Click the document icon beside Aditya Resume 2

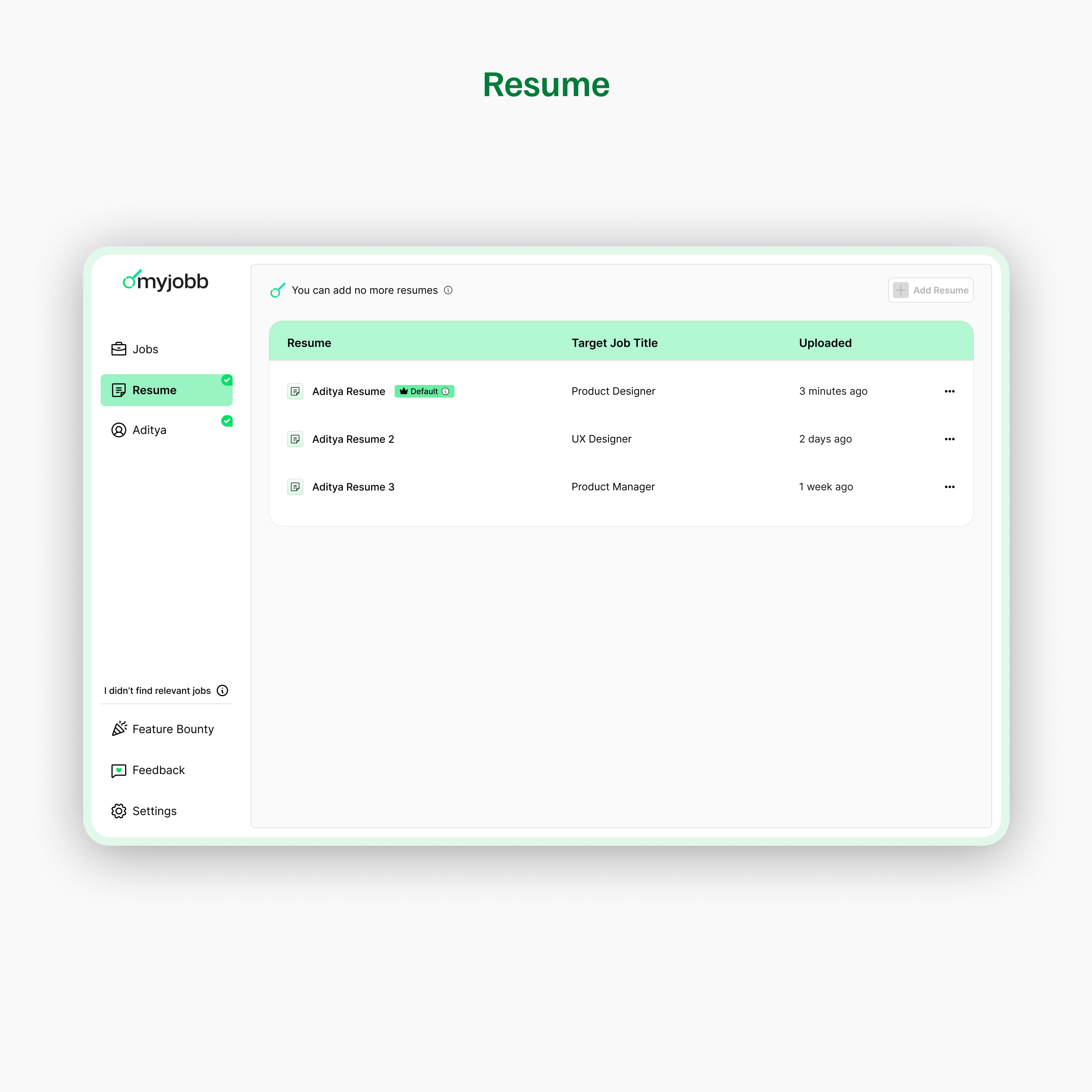click(x=295, y=439)
